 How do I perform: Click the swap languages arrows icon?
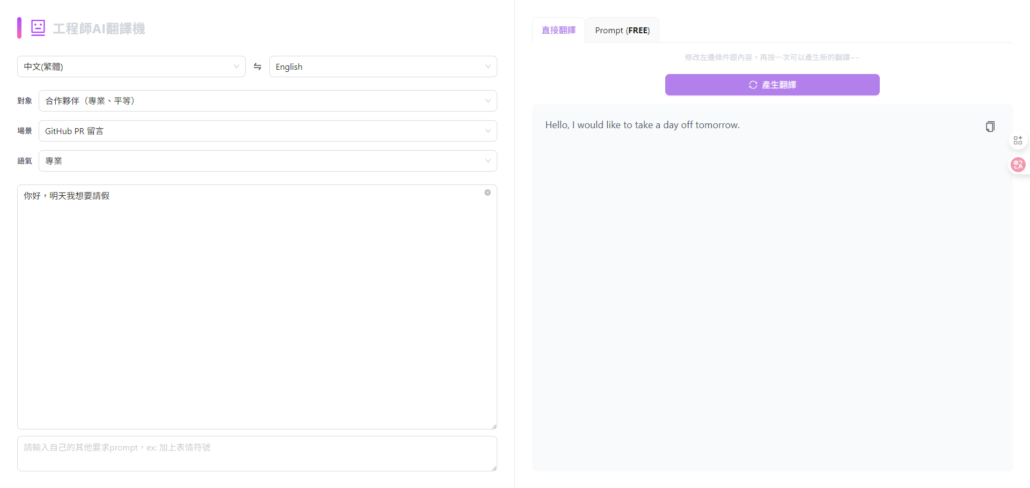click(257, 67)
